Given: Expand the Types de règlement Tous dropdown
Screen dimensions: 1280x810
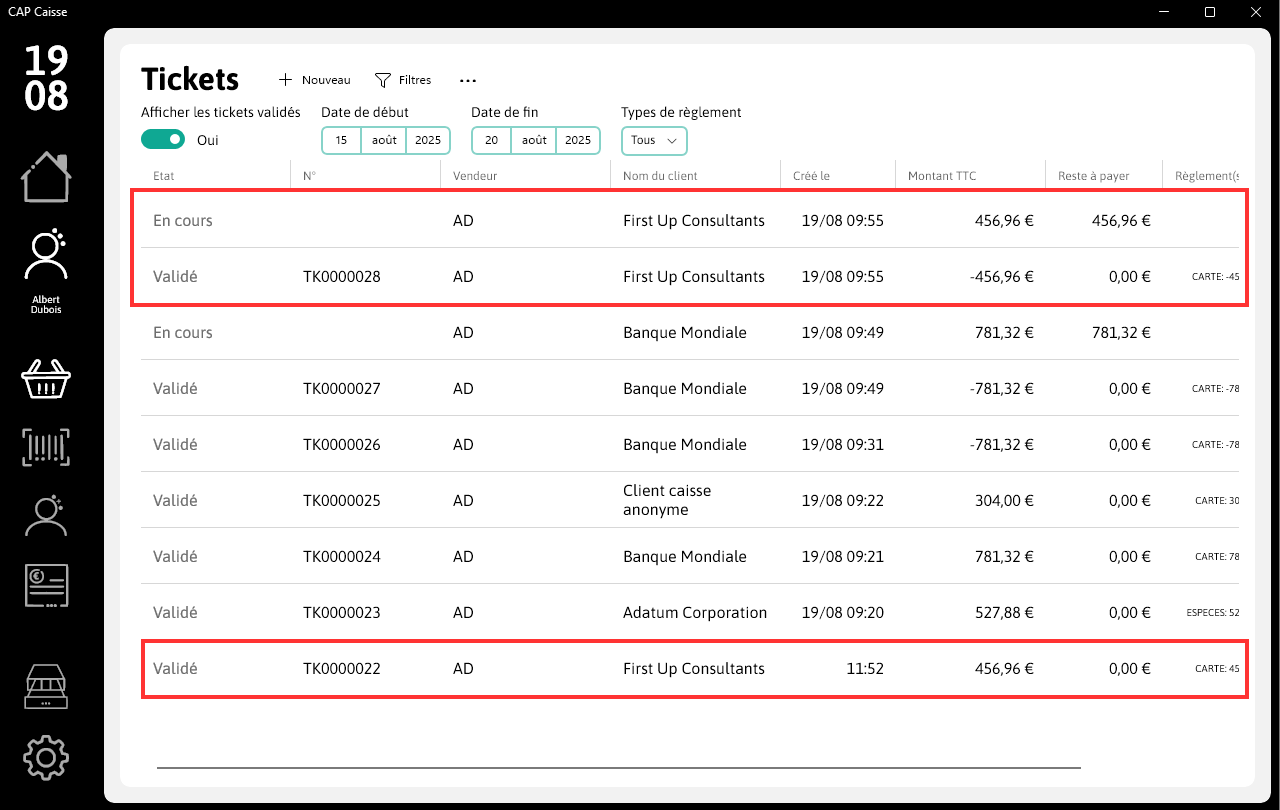Looking at the screenshot, I should point(654,140).
